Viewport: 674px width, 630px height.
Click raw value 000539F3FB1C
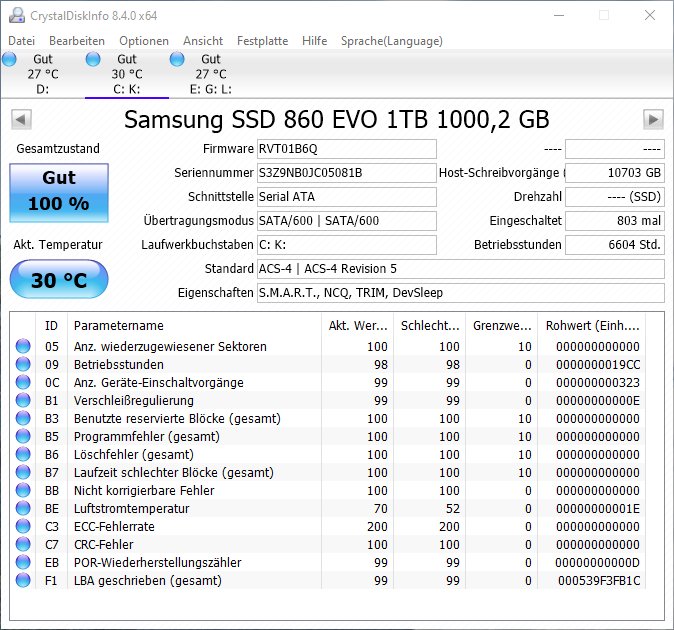[x=599, y=581]
